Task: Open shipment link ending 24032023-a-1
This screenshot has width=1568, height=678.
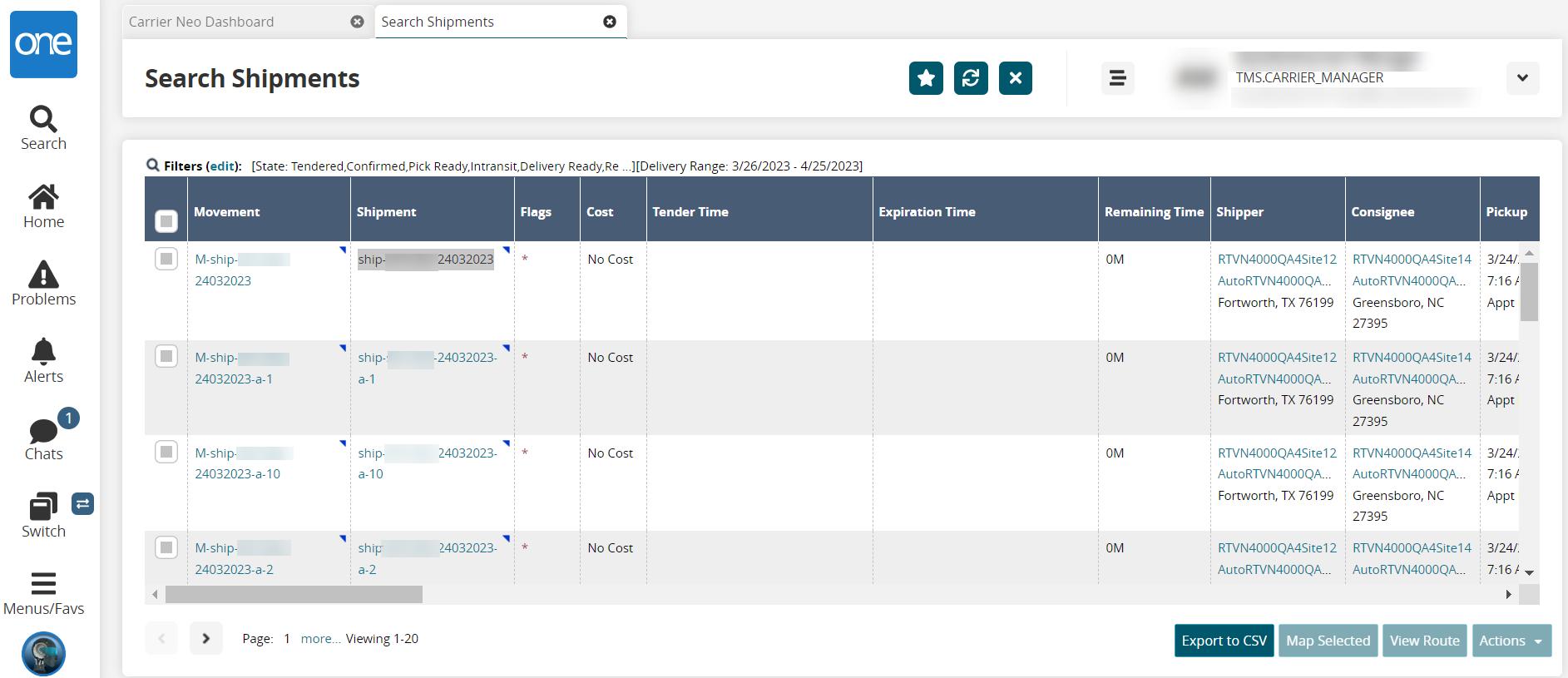Action: 428,368
